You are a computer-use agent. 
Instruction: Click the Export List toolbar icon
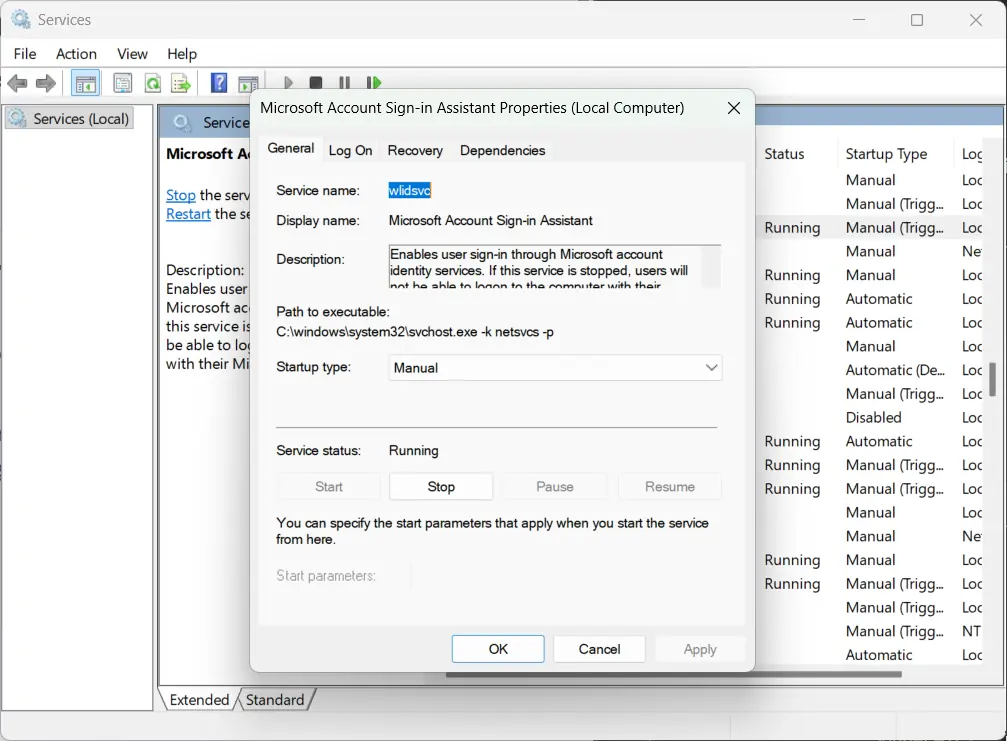coord(181,83)
